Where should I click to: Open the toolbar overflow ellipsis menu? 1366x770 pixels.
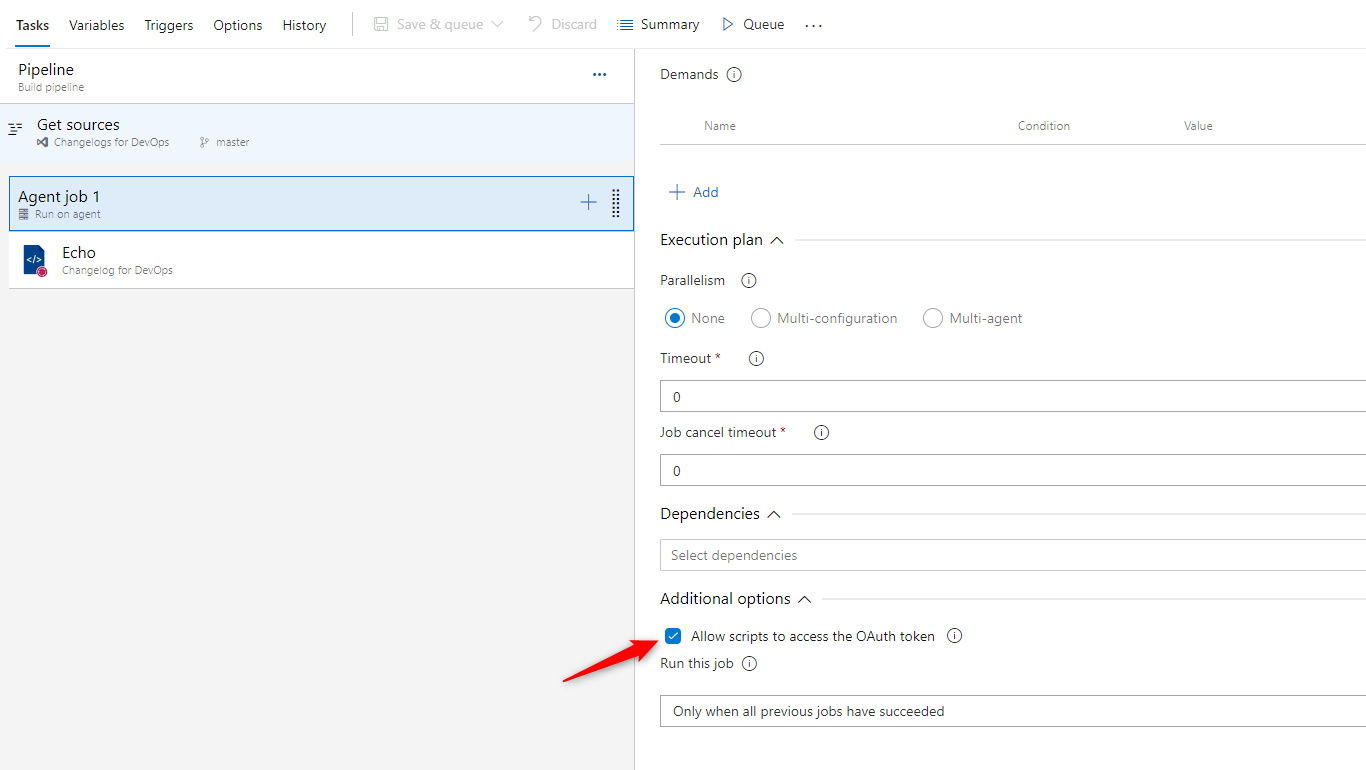(813, 25)
